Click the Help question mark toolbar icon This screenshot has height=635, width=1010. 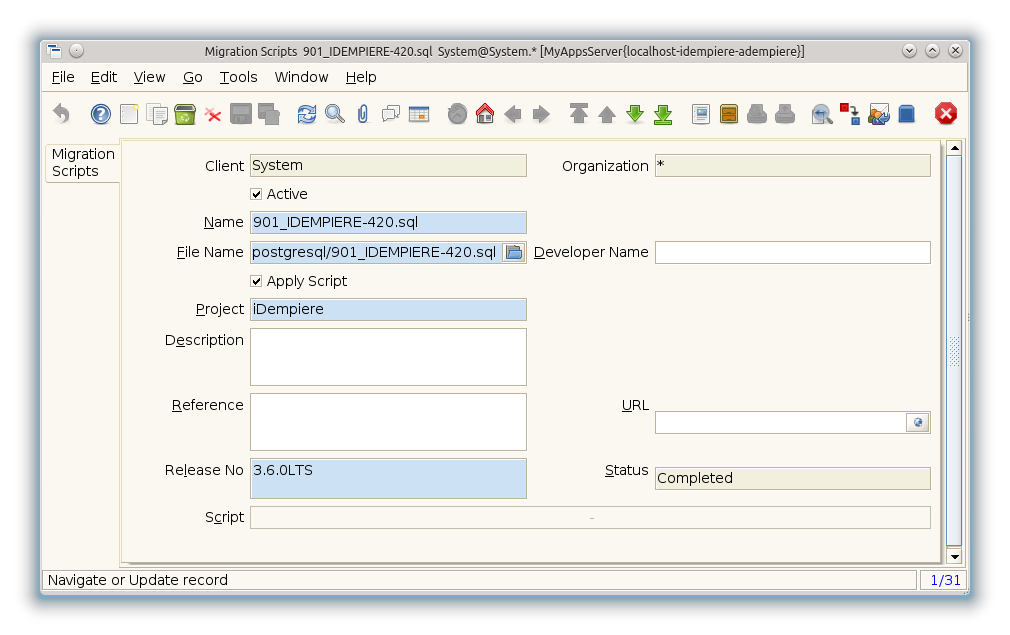pyautogui.click(x=100, y=114)
